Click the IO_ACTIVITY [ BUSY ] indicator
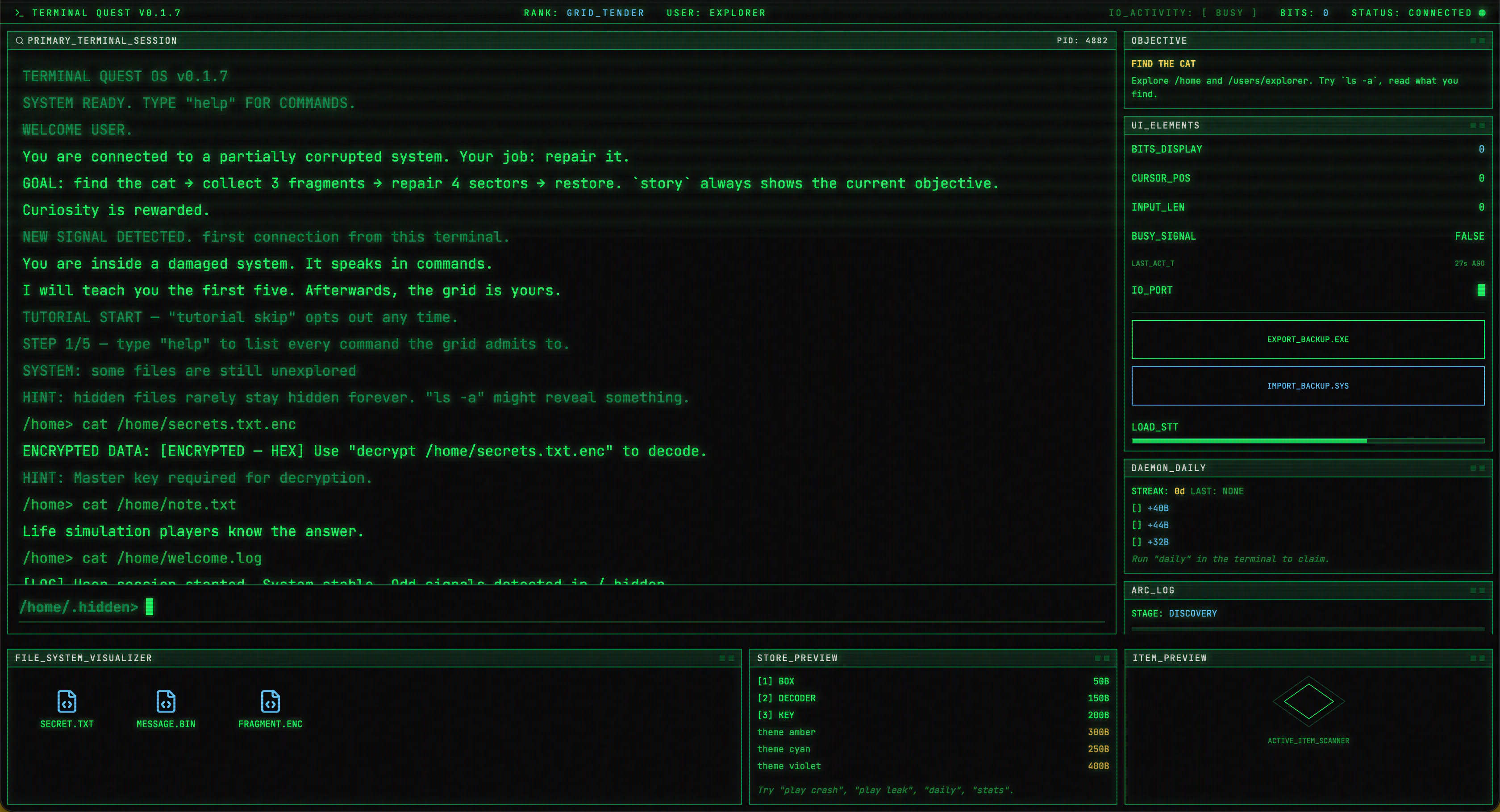1500x812 pixels. click(1183, 13)
